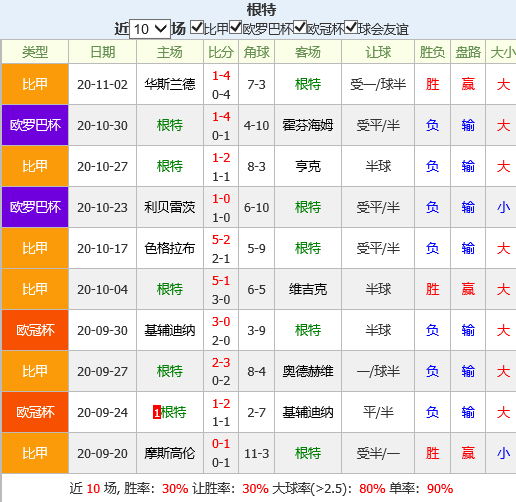Open 利贝雷茨 team link
The width and height of the screenshot is (516, 502).
coord(170,207)
